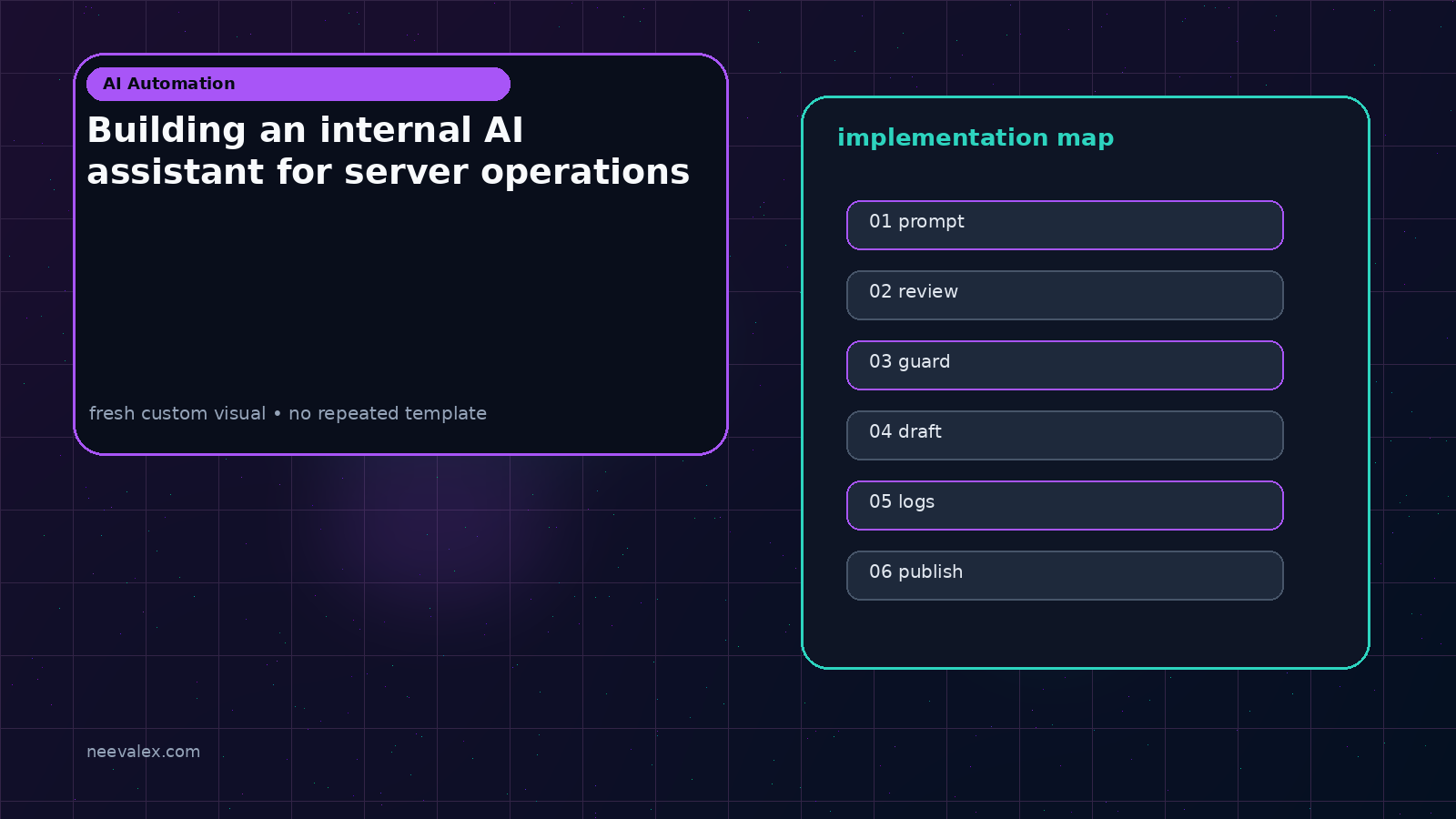Open the neevalex.com link
The width and height of the screenshot is (1456, 819).
[x=143, y=752]
